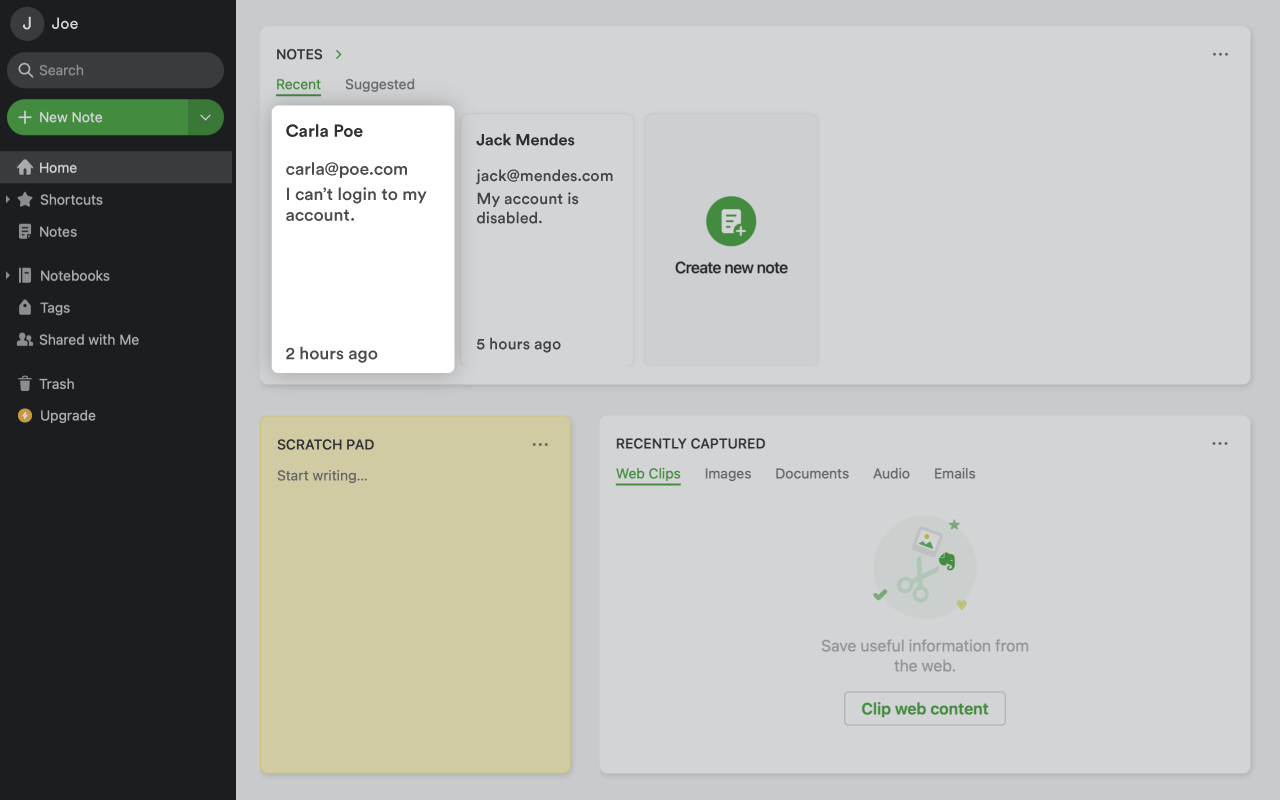This screenshot has height=800, width=1280.
Task: Open the Images tab in Recently Captured
Action: click(727, 473)
